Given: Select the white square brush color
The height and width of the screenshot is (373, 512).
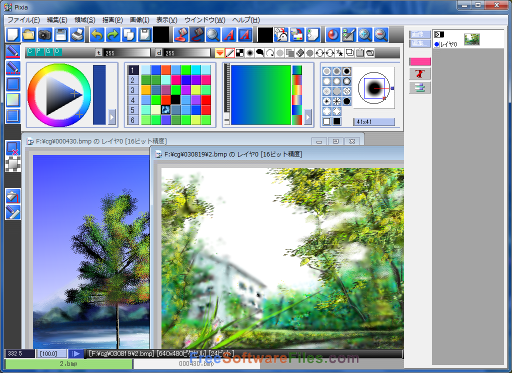Looking at the screenshot, I should [x=327, y=121].
